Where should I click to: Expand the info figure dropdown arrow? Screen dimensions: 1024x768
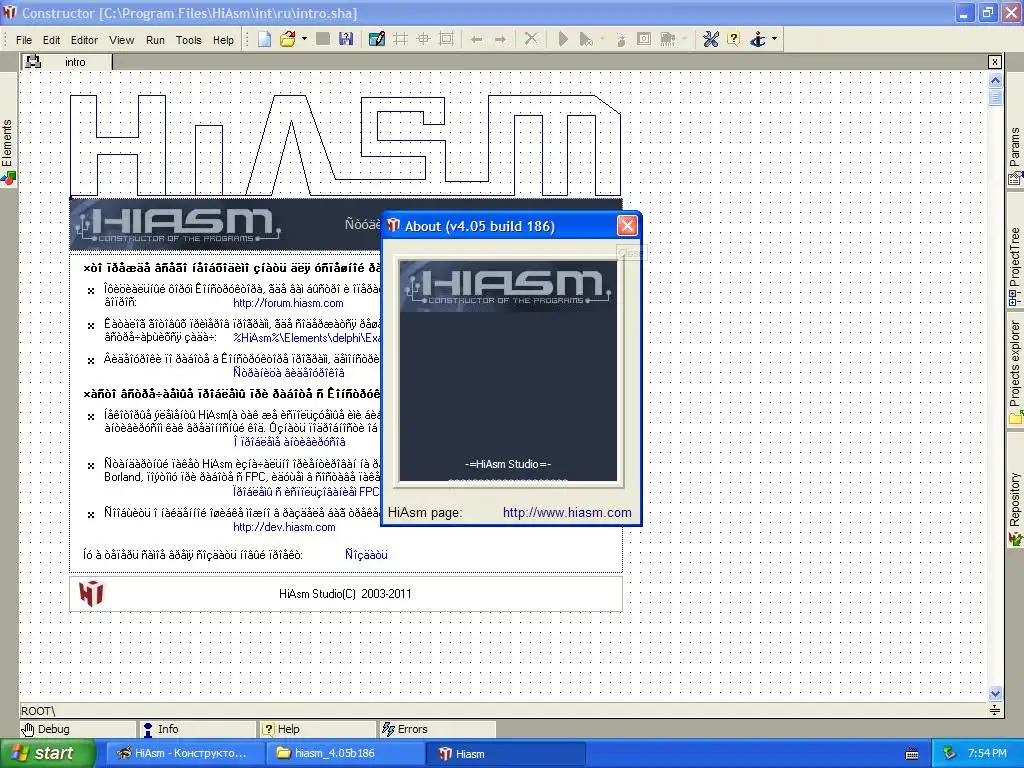[x=775, y=39]
